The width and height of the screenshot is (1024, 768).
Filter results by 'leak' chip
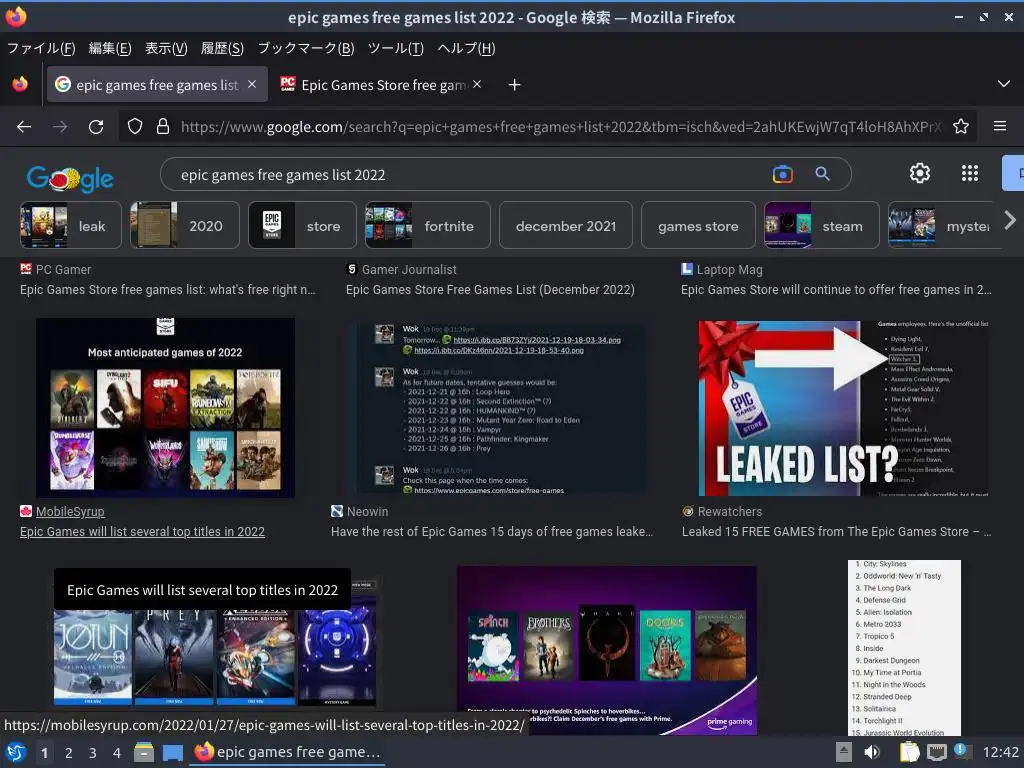71,225
